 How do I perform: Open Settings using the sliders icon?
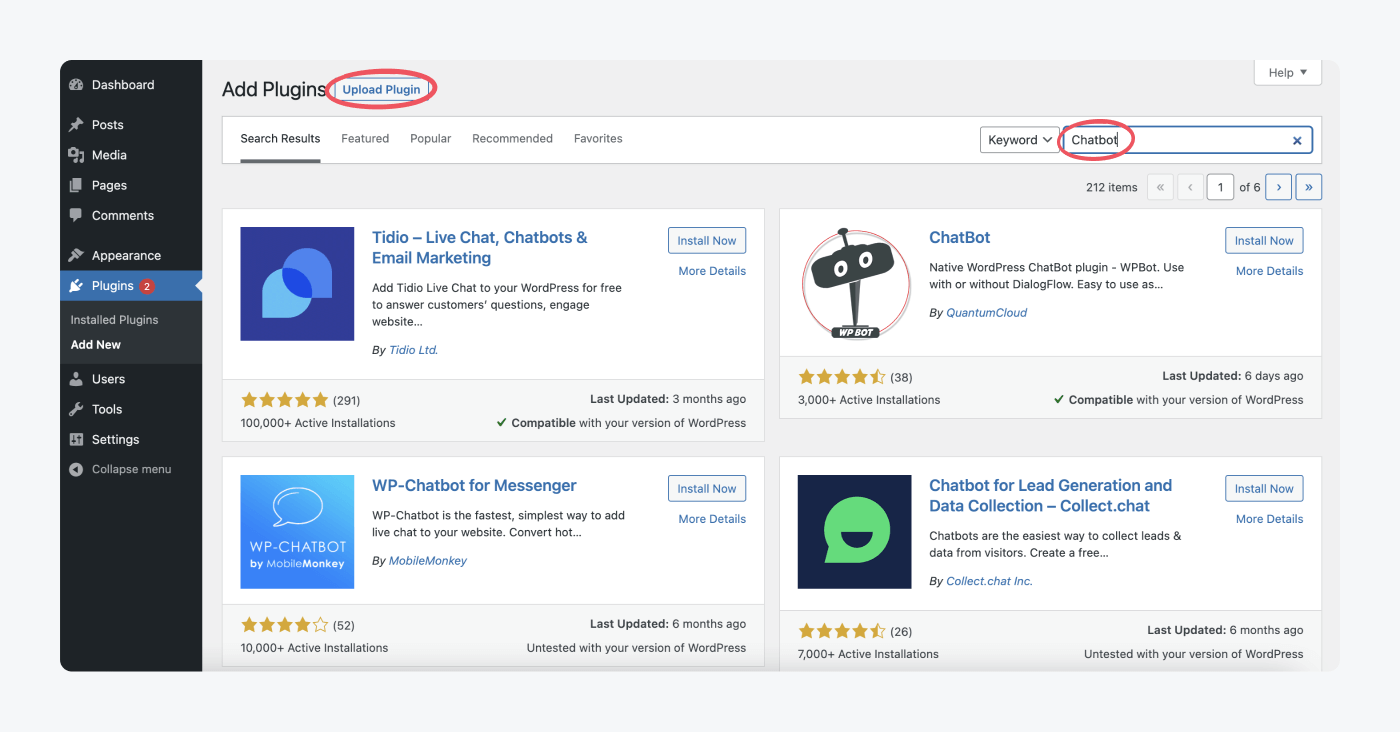pyautogui.click(x=78, y=439)
